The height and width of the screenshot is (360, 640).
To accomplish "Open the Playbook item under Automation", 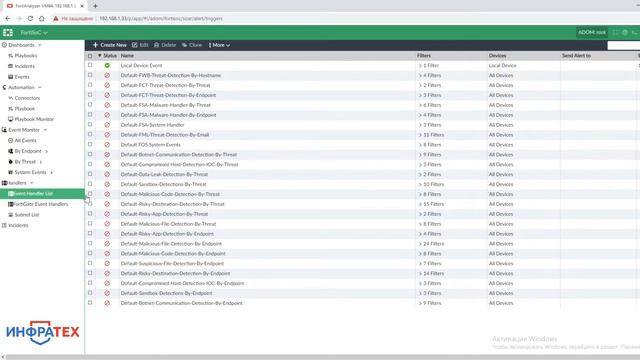I will [x=24, y=109].
